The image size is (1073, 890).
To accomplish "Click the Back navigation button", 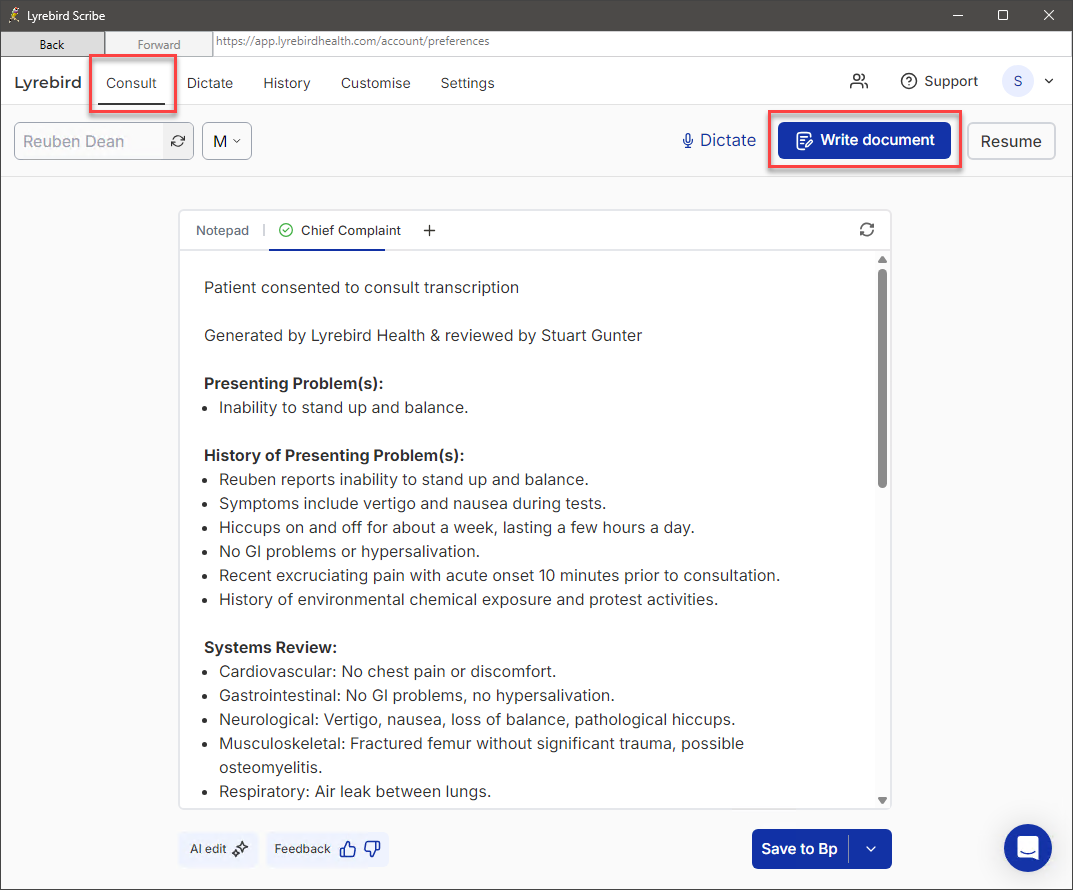I will (52, 44).
